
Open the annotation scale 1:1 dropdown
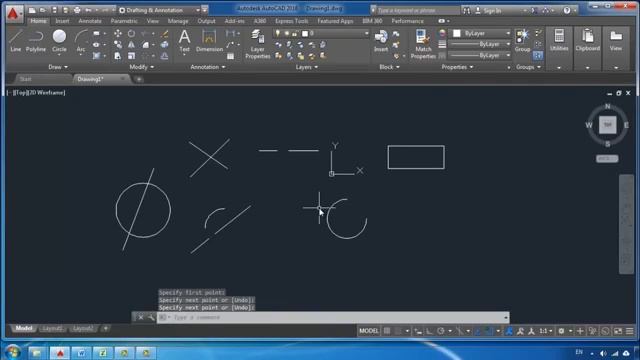(546, 331)
